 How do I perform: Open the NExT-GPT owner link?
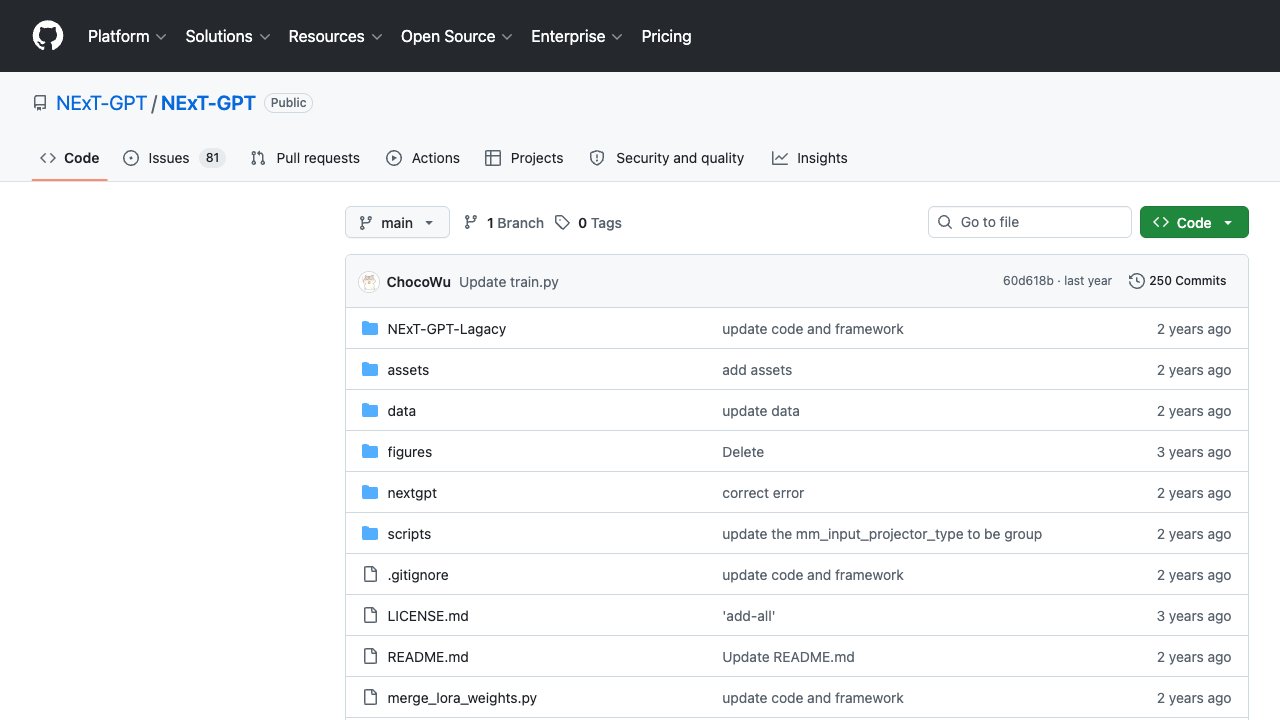(x=101, y=103)
